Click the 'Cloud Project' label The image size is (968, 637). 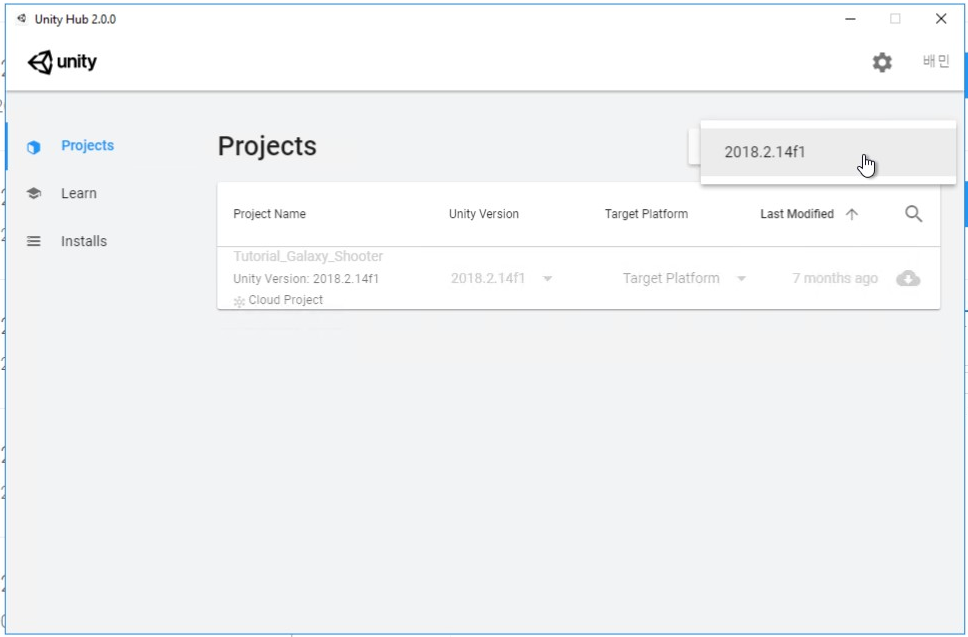click(x=285, y=300)
